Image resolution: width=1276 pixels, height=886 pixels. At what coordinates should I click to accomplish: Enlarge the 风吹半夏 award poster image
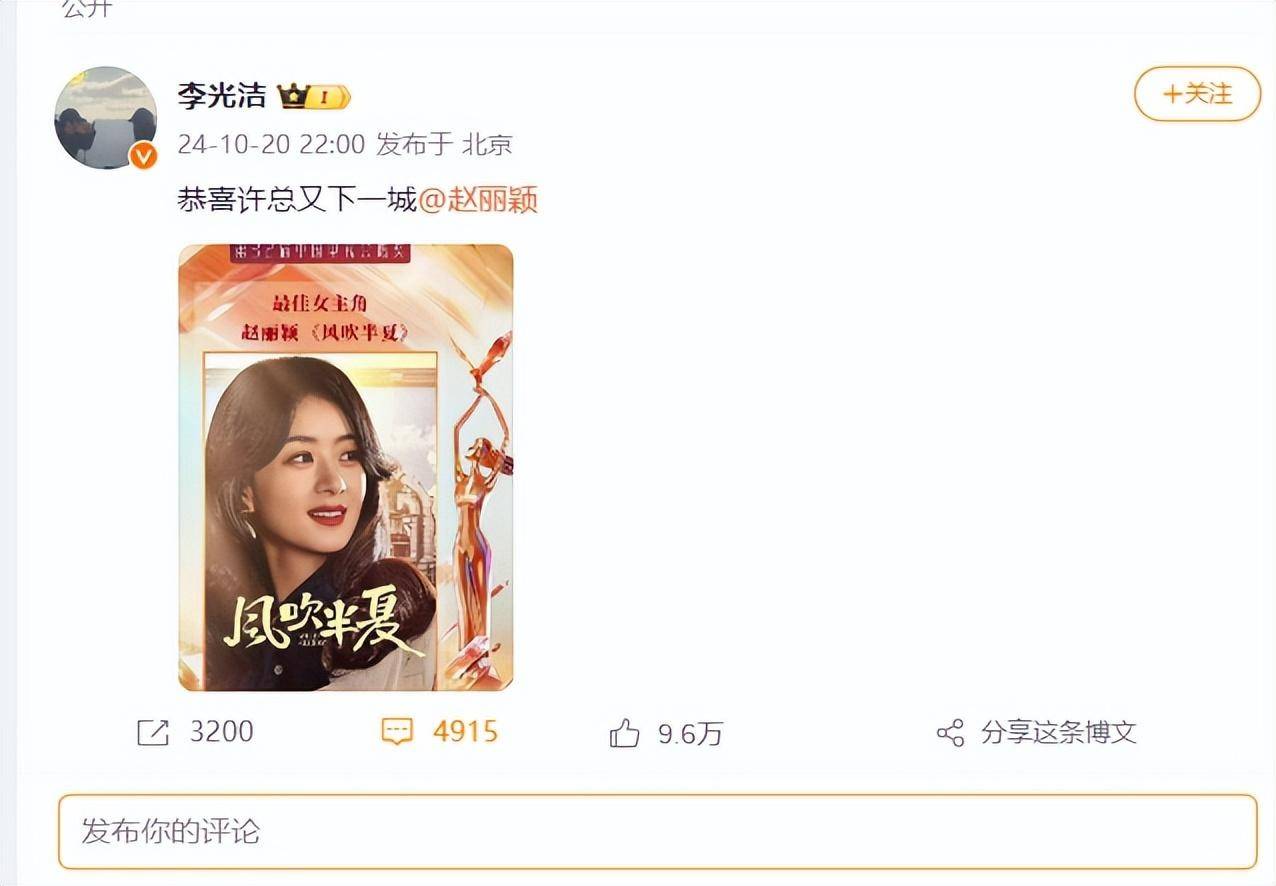tap(346, 467)
